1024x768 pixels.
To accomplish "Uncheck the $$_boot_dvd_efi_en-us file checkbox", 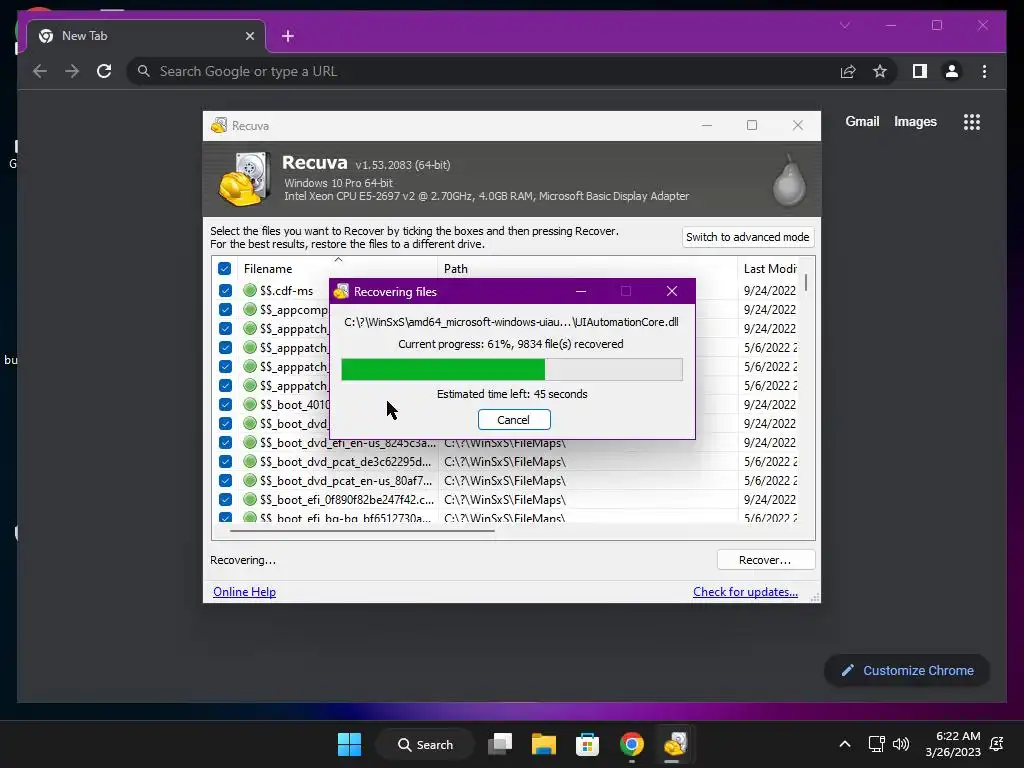I will [x=225, y=442].
